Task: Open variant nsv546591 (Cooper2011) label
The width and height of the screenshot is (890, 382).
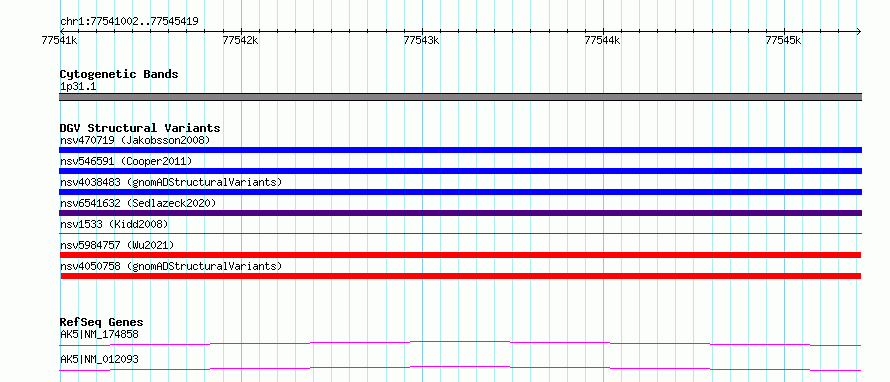Action: 126,161
